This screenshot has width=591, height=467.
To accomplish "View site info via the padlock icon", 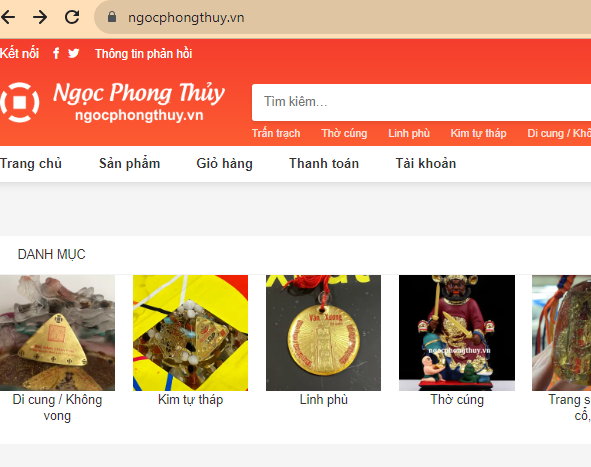I will (112, 17).
